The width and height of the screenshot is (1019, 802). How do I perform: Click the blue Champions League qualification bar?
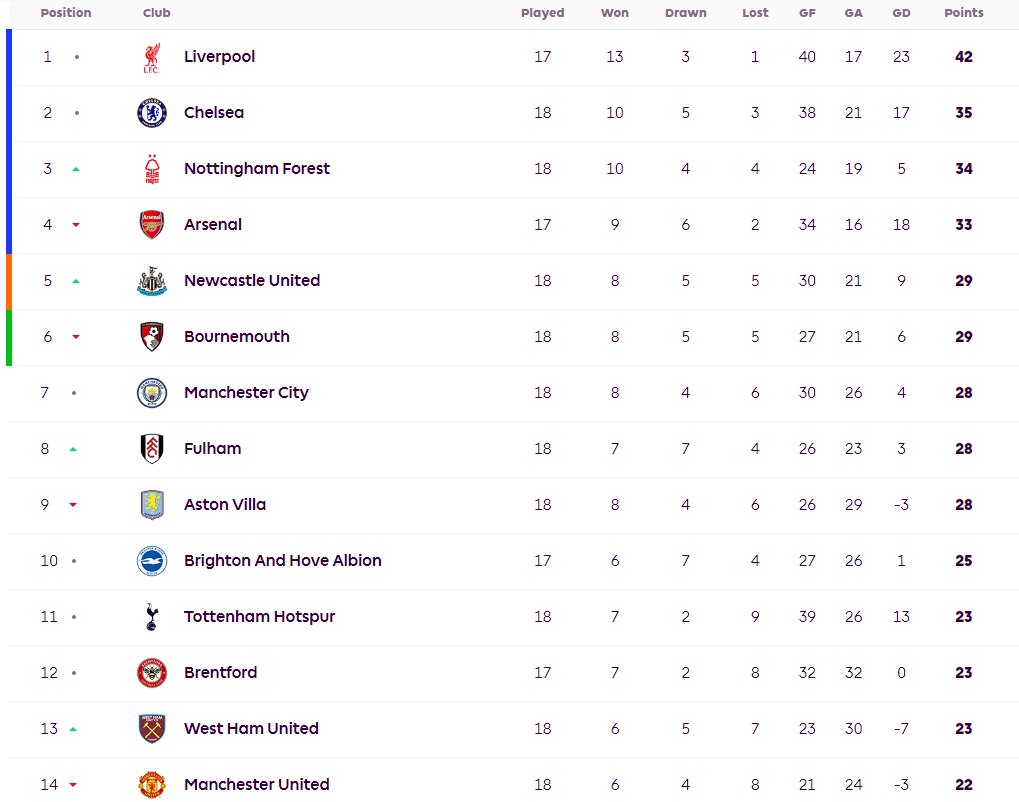(9, 141)
